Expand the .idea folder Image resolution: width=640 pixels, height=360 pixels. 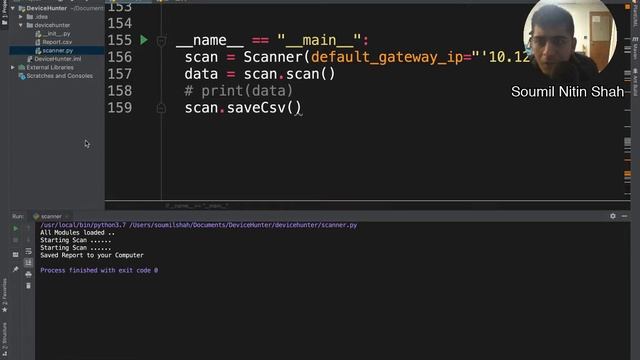coord(20,17)
